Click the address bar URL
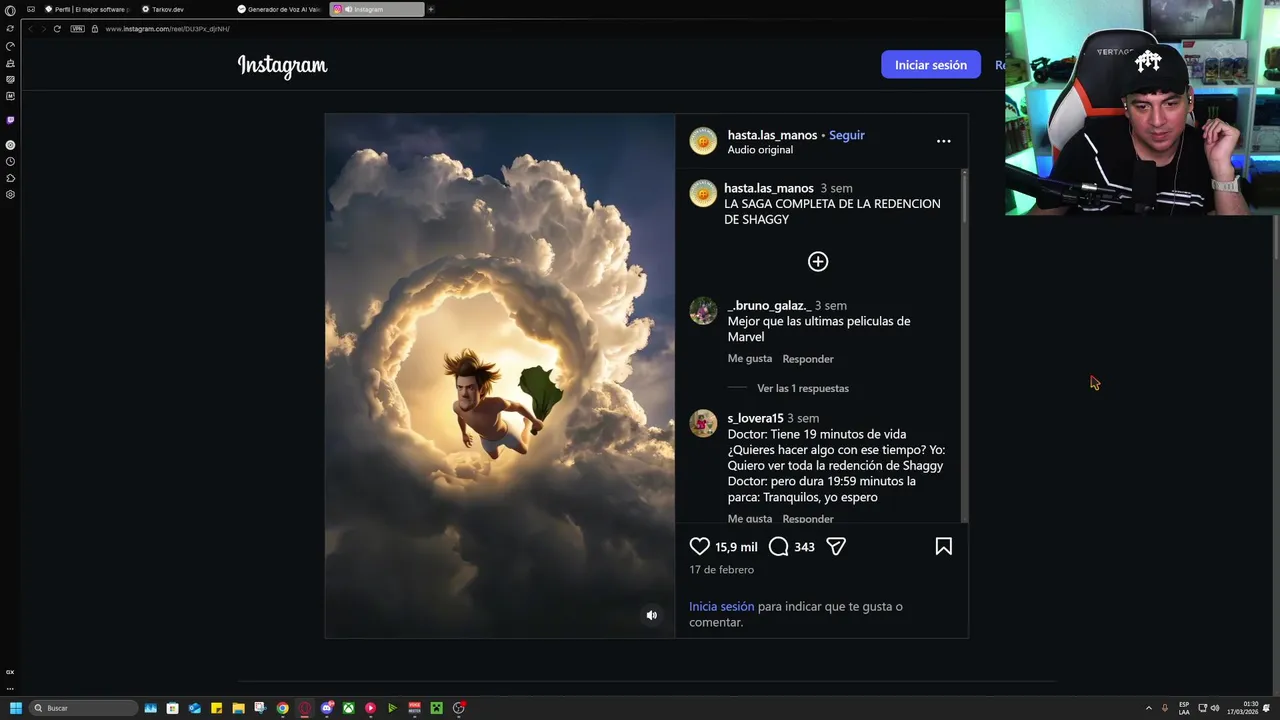The image size is (1280, 720). pos(167,29)
